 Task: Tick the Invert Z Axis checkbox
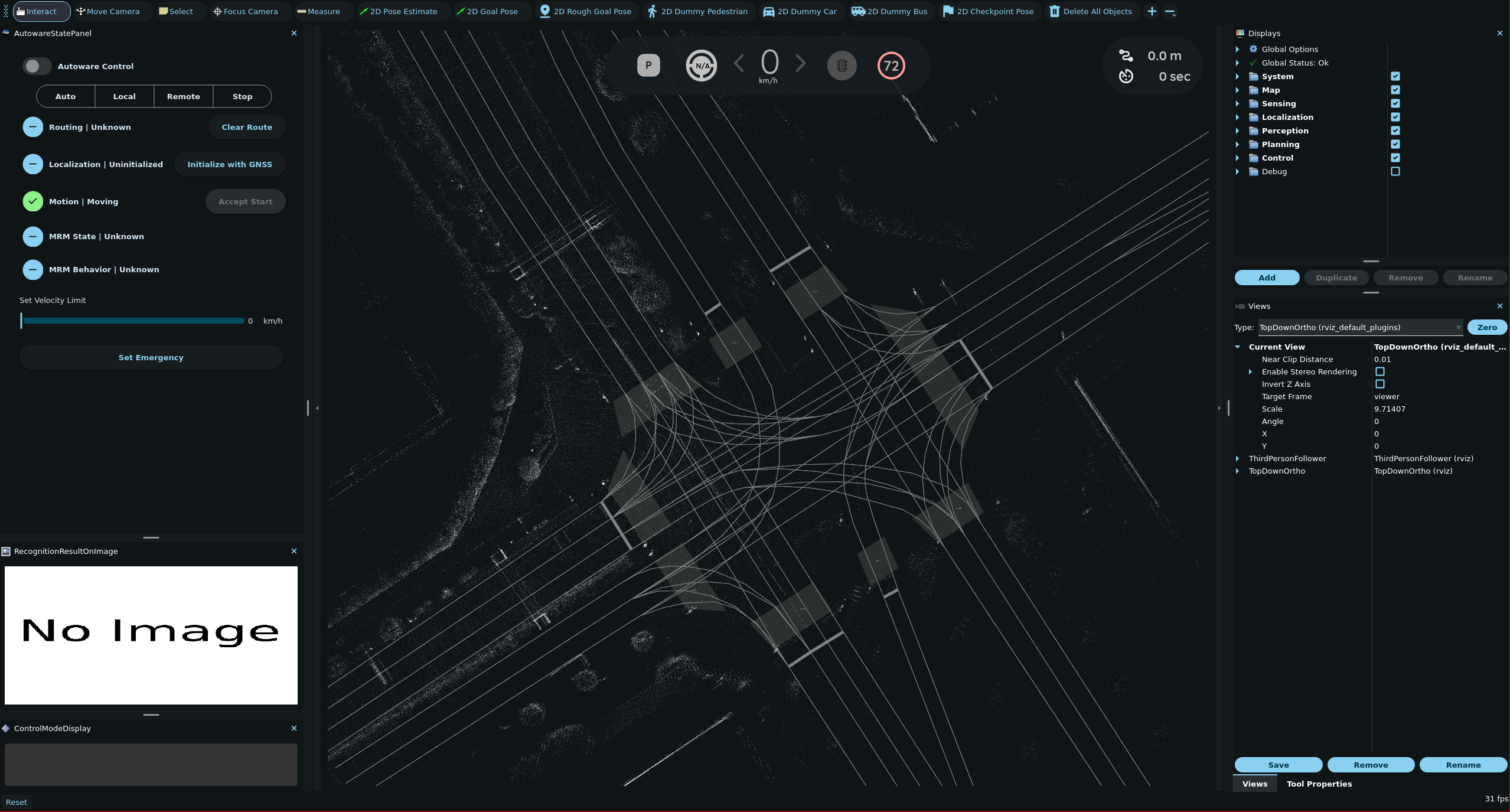click(1379, 384)
